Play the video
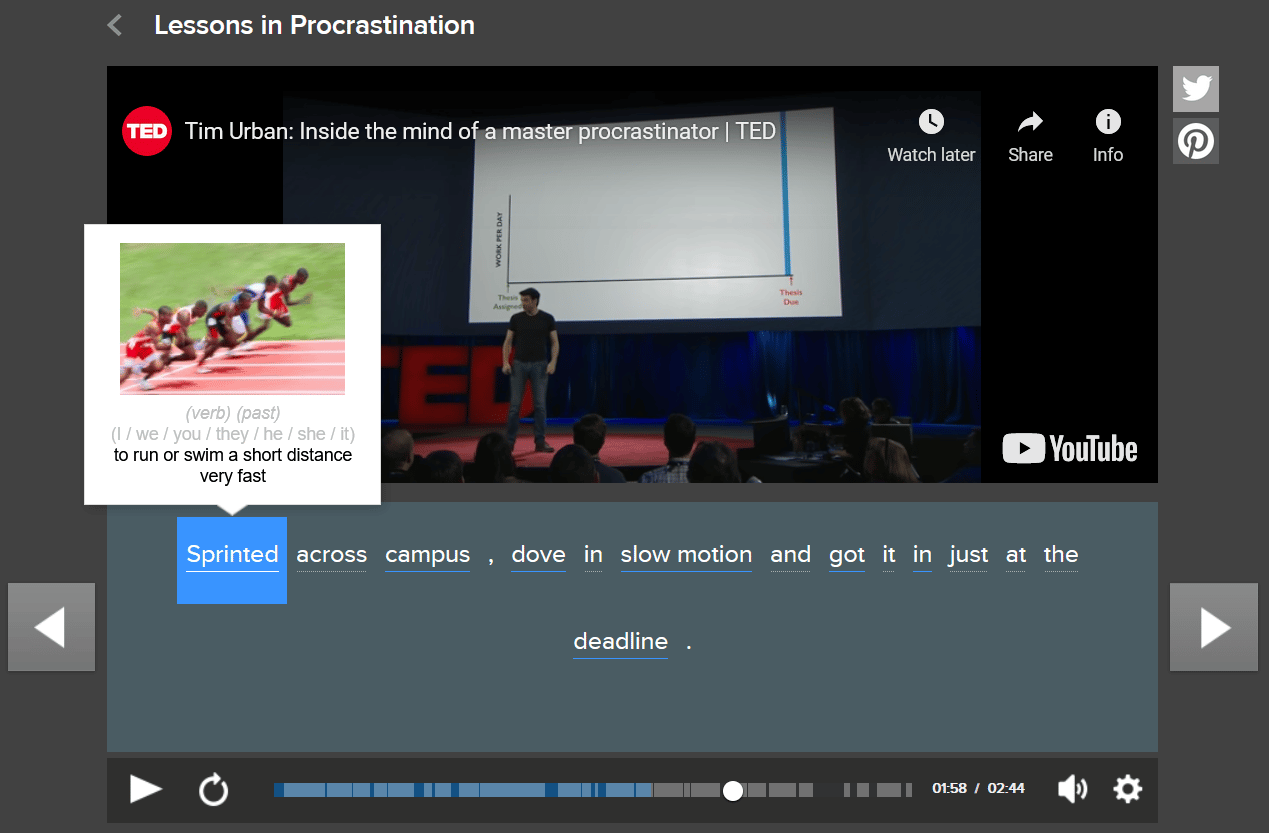The width and height of the screenshot is (1269, 833). [145, 789]
